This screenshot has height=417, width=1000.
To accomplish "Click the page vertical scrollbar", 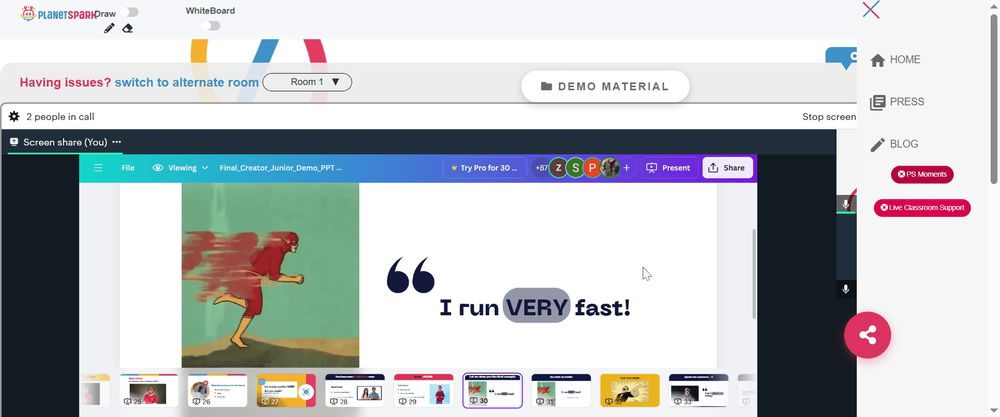I will [994, 99].
